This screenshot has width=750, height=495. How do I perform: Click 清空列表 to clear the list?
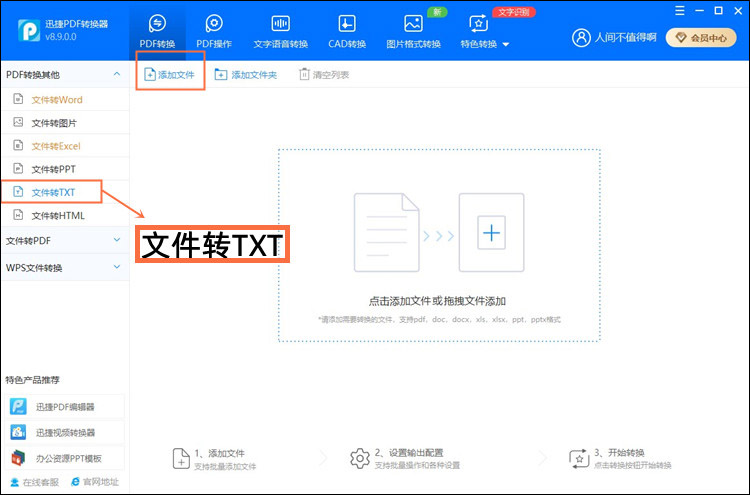tap(323, 75)
